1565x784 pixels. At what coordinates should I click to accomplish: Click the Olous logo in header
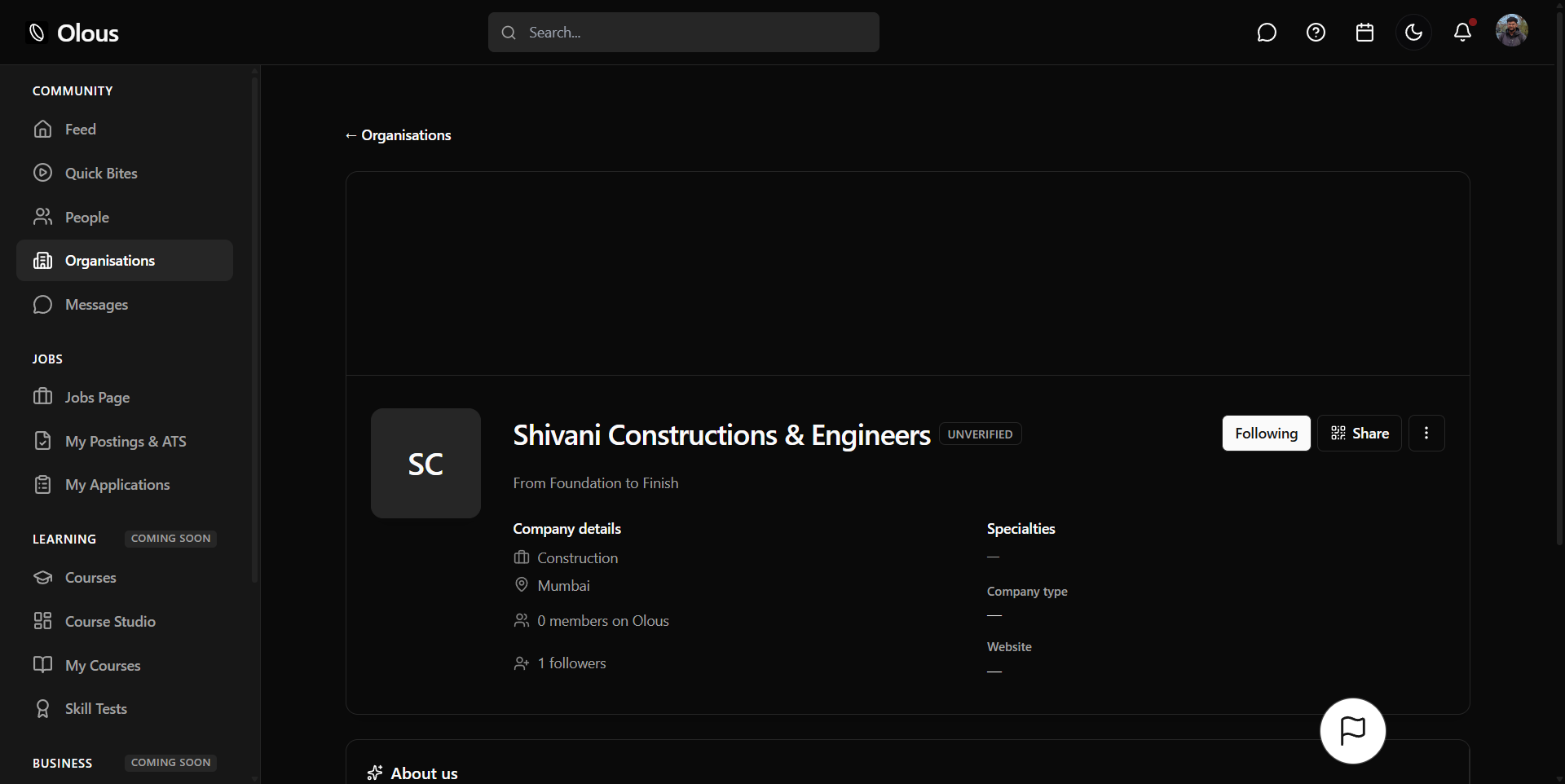coord(73,33)
